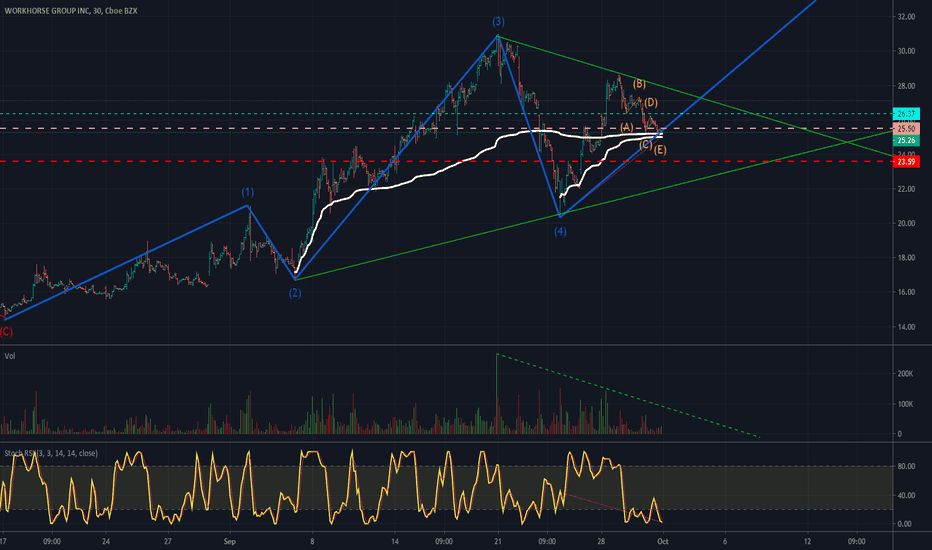
Task: Click 100K on the volume axis
Action: pyautogui.click(x=905, y=404)
